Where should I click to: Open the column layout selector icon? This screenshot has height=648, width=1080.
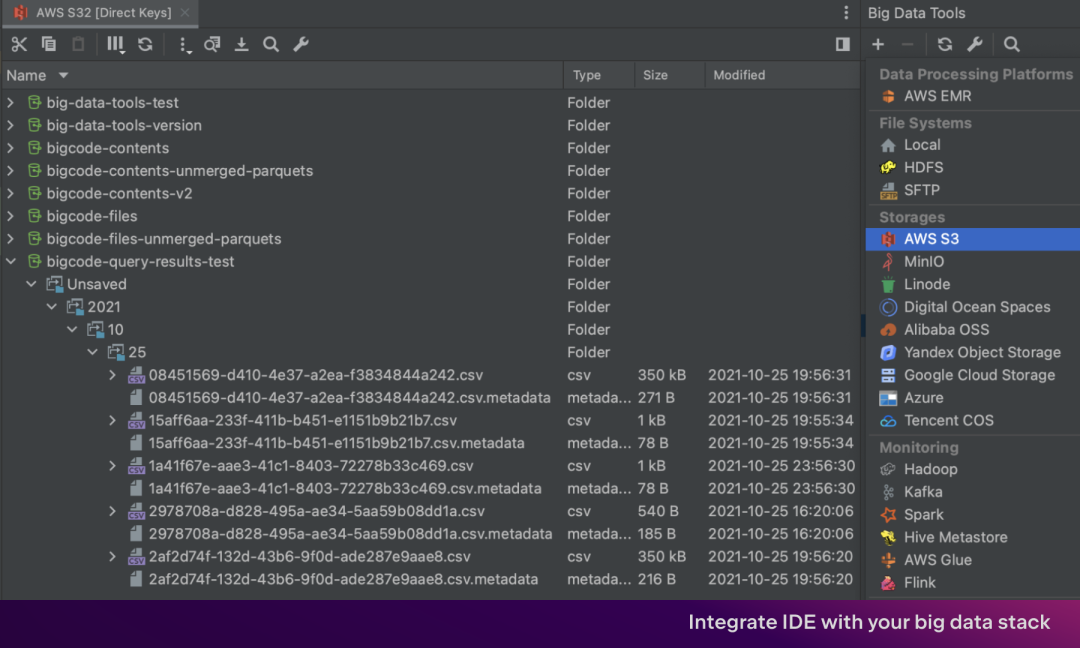pos(115,45)
